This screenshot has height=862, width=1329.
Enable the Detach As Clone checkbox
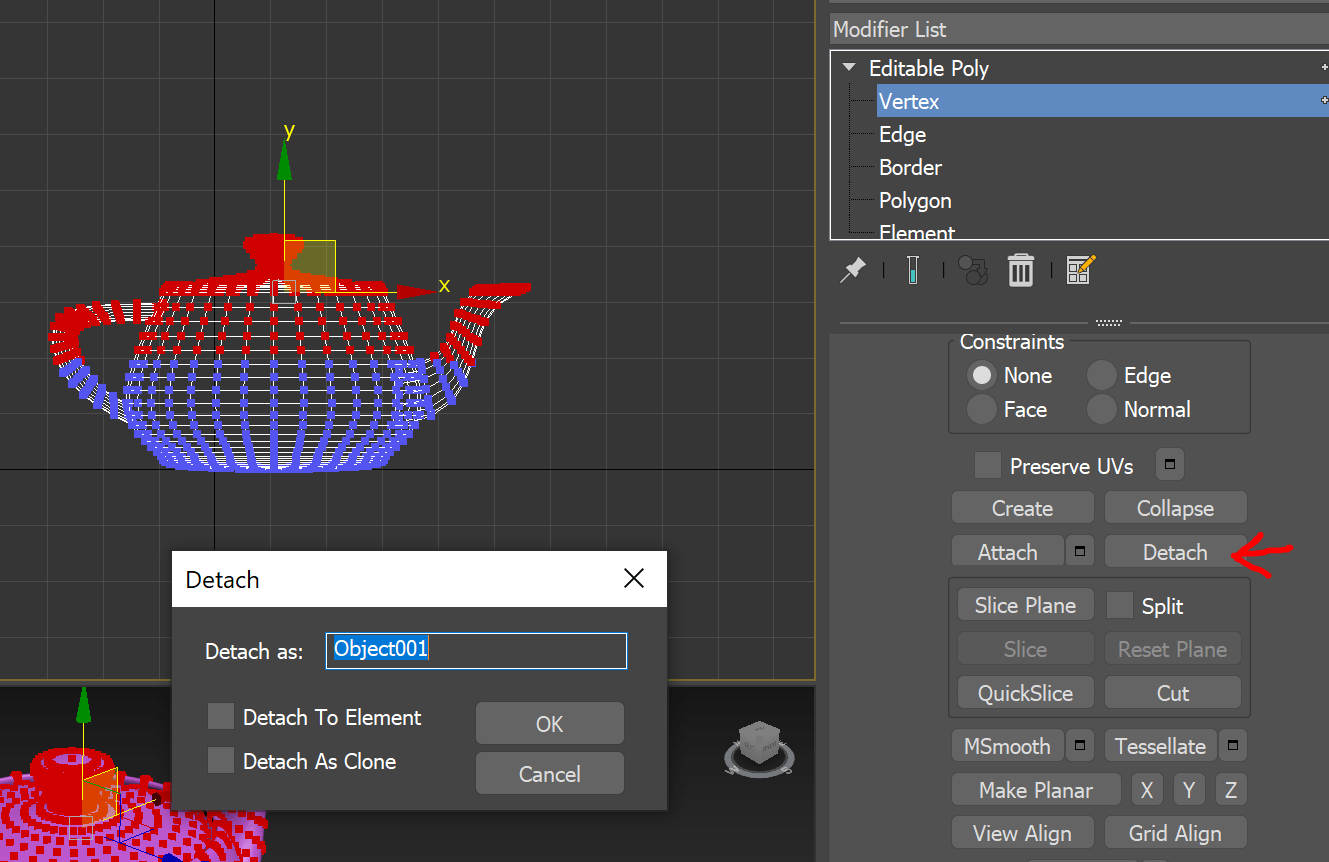tap(220, 760)
